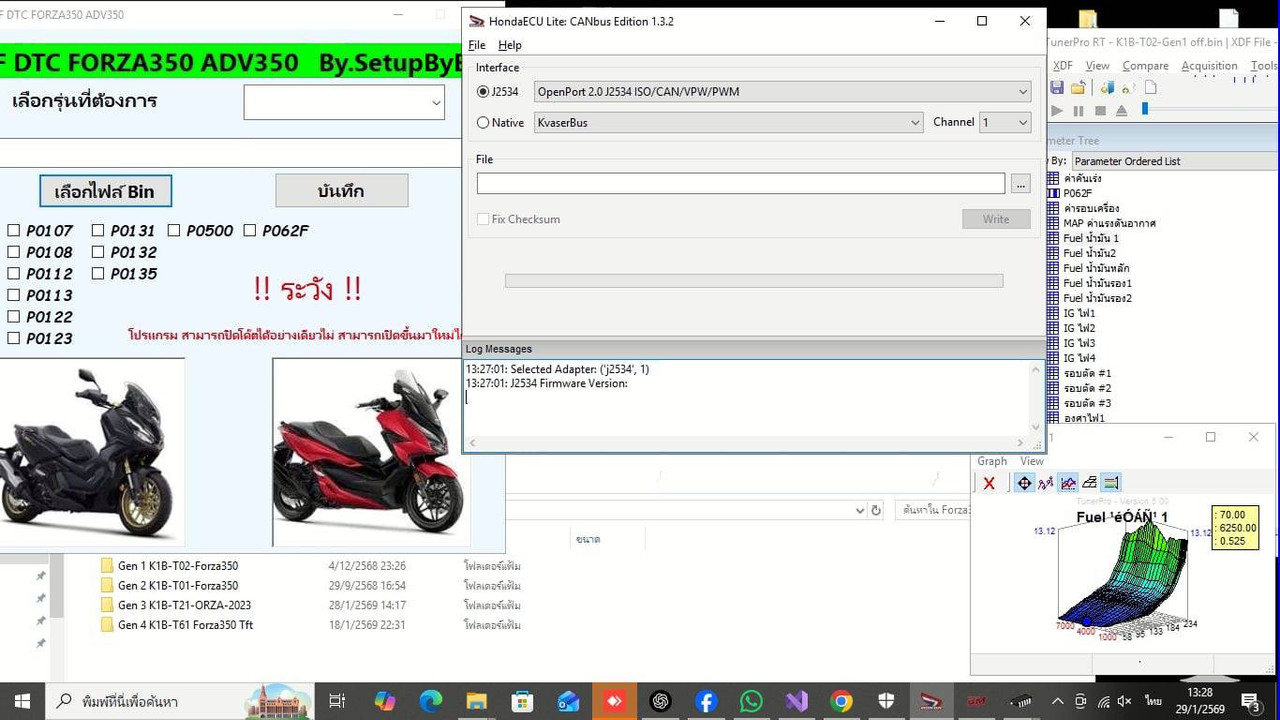Click the blank document icon in TunerPro toolbar
Image resolution: width=1280 pixels, height=720 pixels.
1150,88
